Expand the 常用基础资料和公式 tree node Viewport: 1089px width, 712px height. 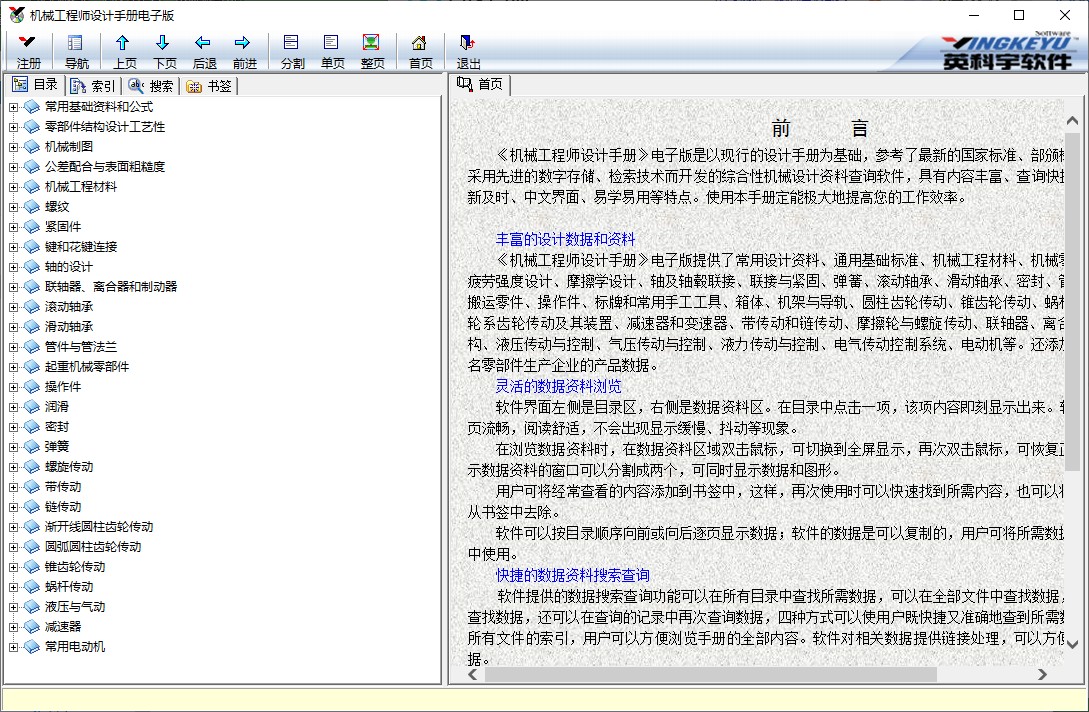point(13,107)
